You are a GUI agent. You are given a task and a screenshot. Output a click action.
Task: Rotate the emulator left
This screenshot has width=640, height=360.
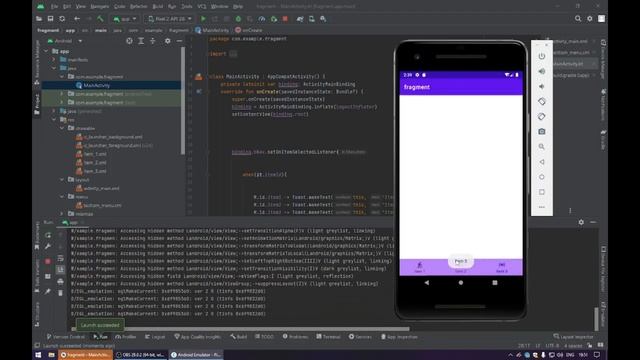pos(542,101)
